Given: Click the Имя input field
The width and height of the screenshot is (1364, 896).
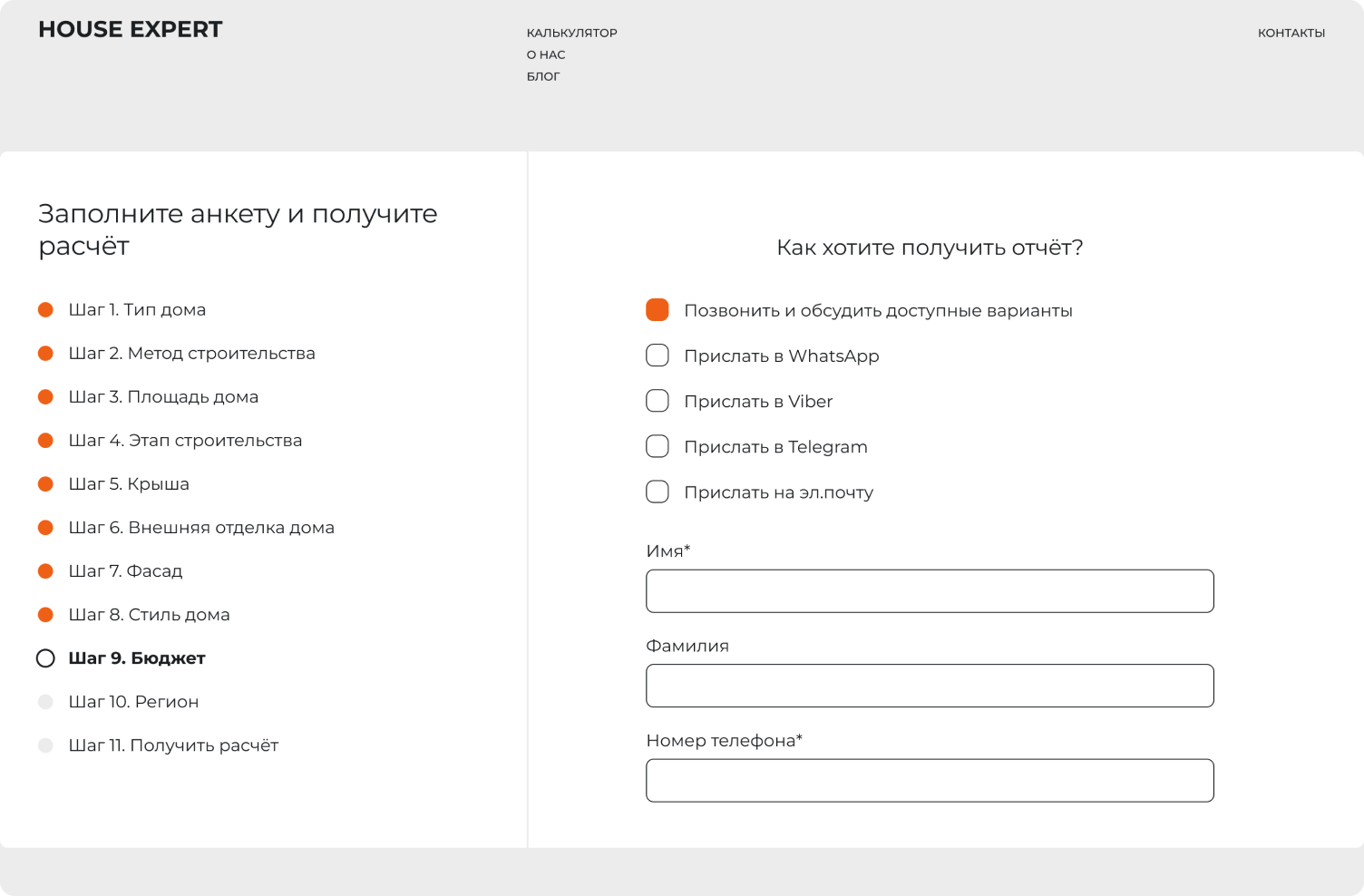Looking at the screenshot, I should (930, 591).
